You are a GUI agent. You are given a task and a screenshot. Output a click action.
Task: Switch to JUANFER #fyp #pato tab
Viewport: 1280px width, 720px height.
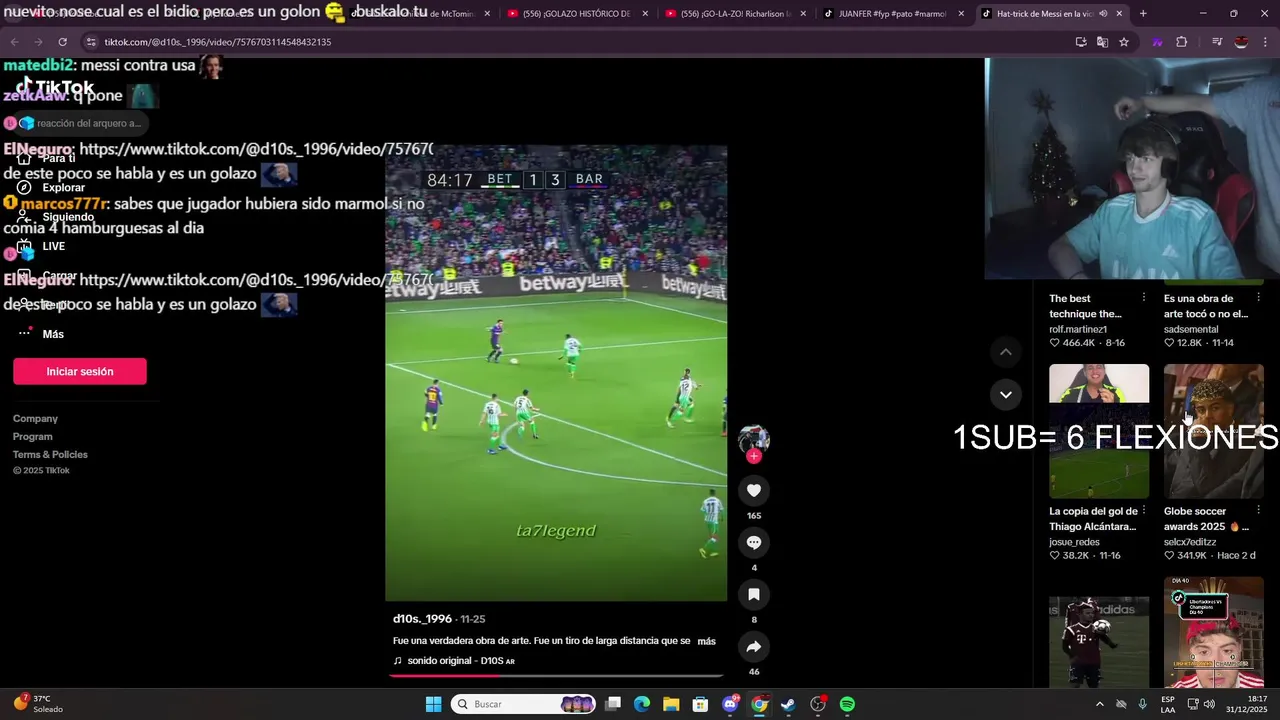click(892, 14)
